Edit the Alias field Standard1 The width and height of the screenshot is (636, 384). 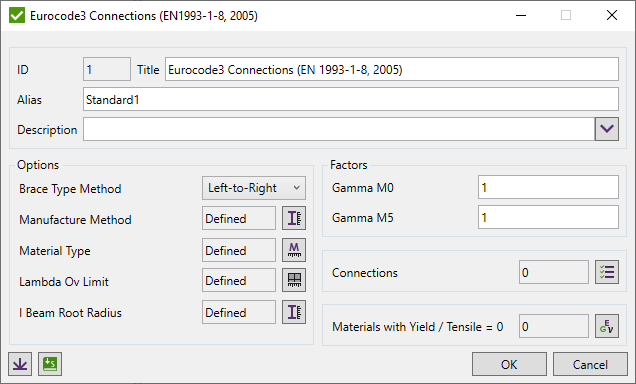351,99
